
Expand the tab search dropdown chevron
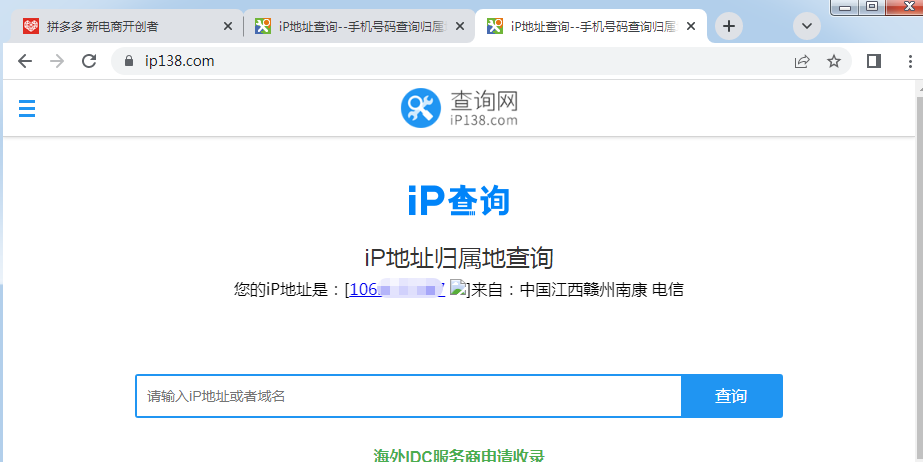pyautogui.click(x=807, y=26)
